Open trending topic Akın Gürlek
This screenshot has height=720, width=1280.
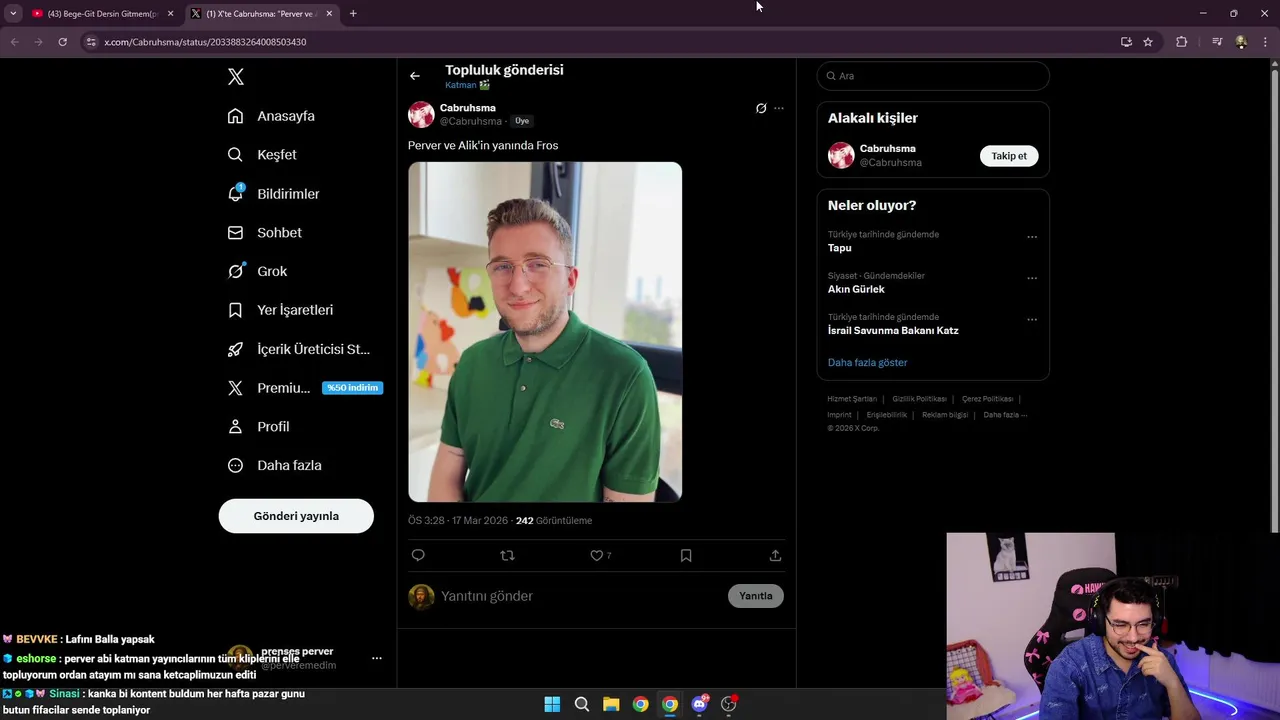point(856,289)
